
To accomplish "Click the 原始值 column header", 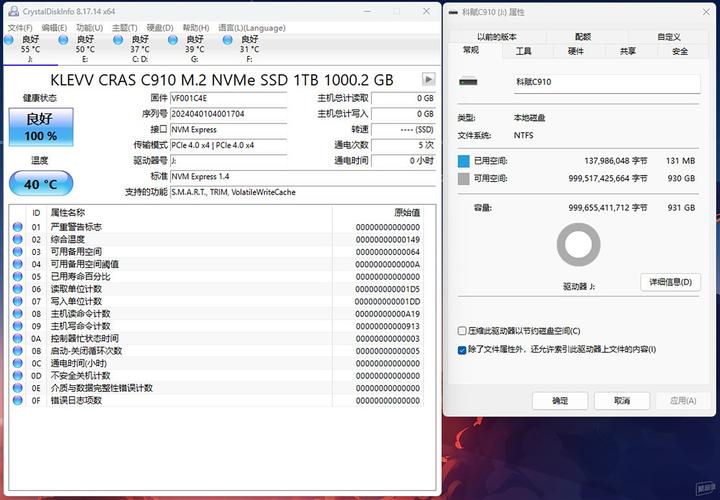I will pos(407,213).
